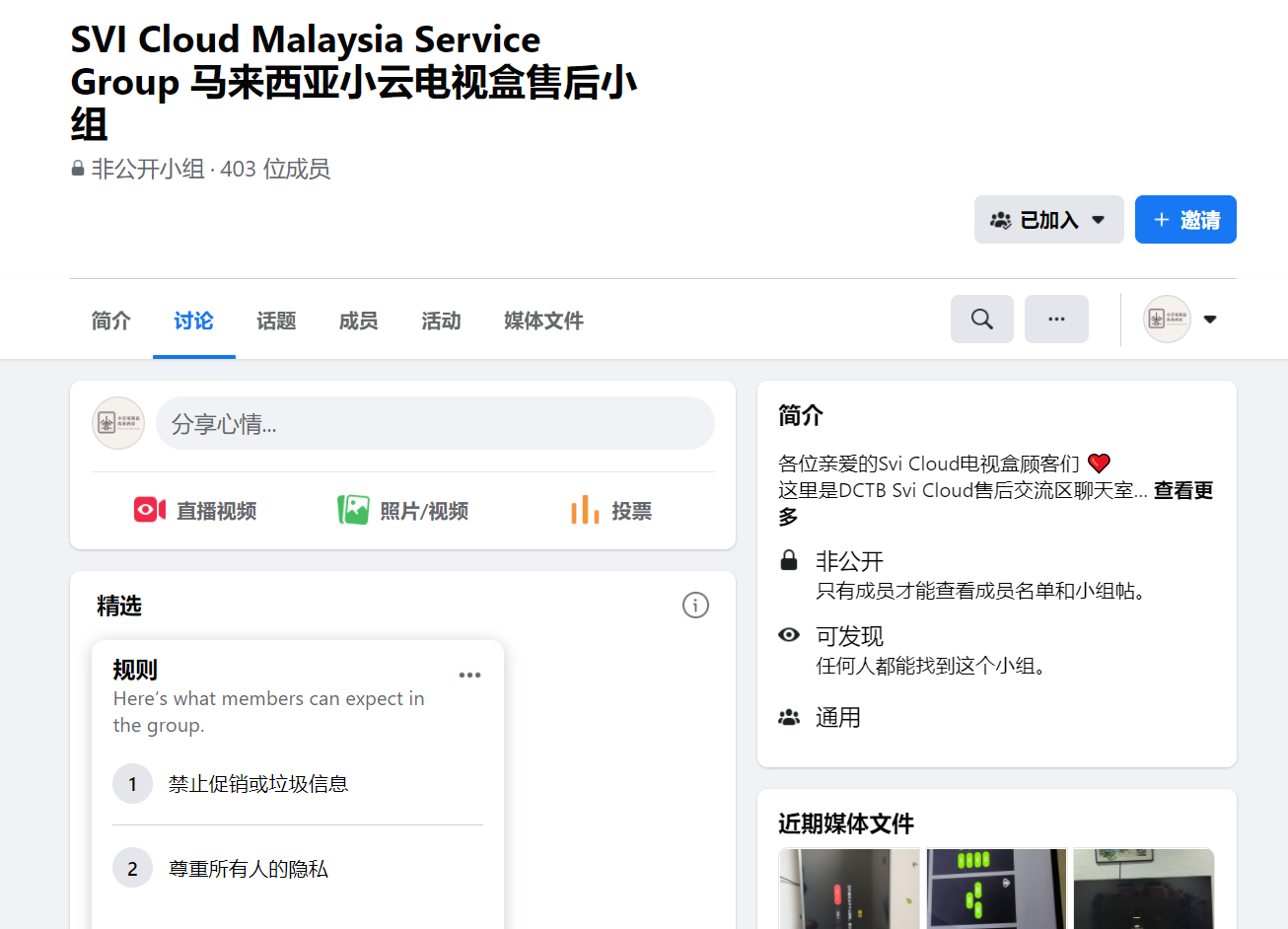Click the 精选 section heading
The image size is (1288, 929).
coord(119,606)
